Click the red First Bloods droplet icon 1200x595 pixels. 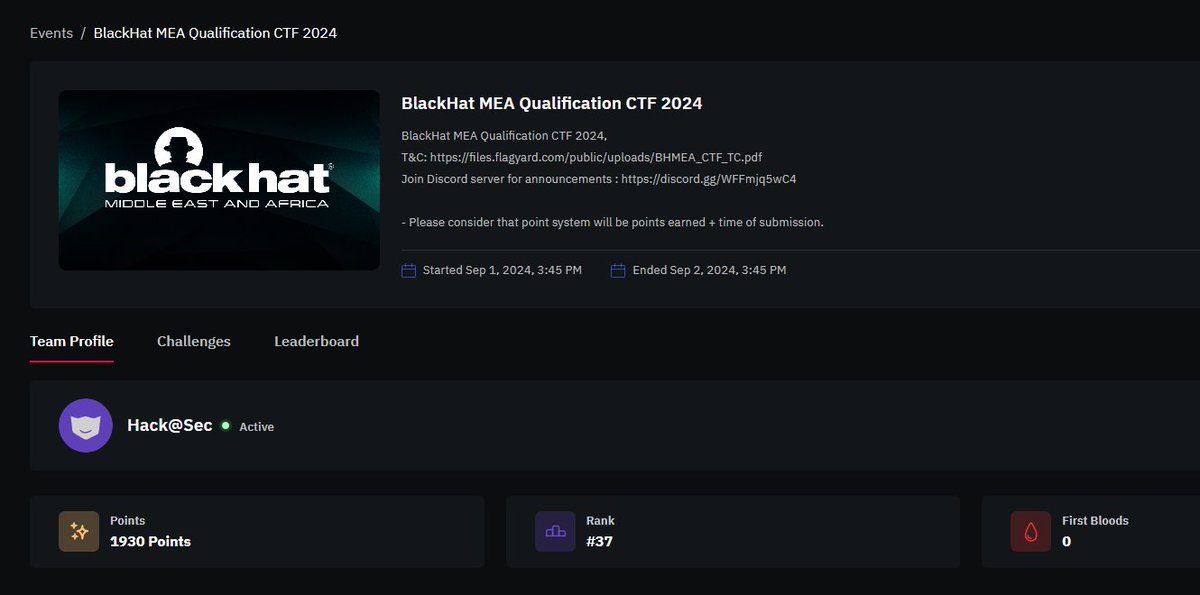[x=1030, y=532]
